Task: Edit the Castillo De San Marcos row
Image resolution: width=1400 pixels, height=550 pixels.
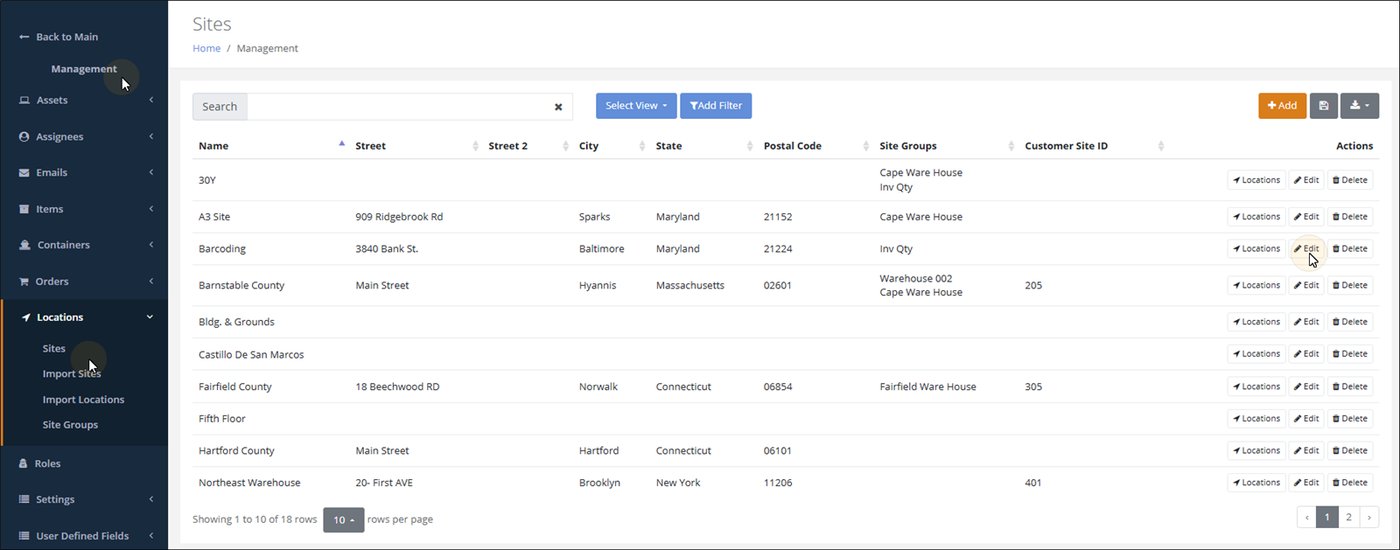Action: 1306,354
